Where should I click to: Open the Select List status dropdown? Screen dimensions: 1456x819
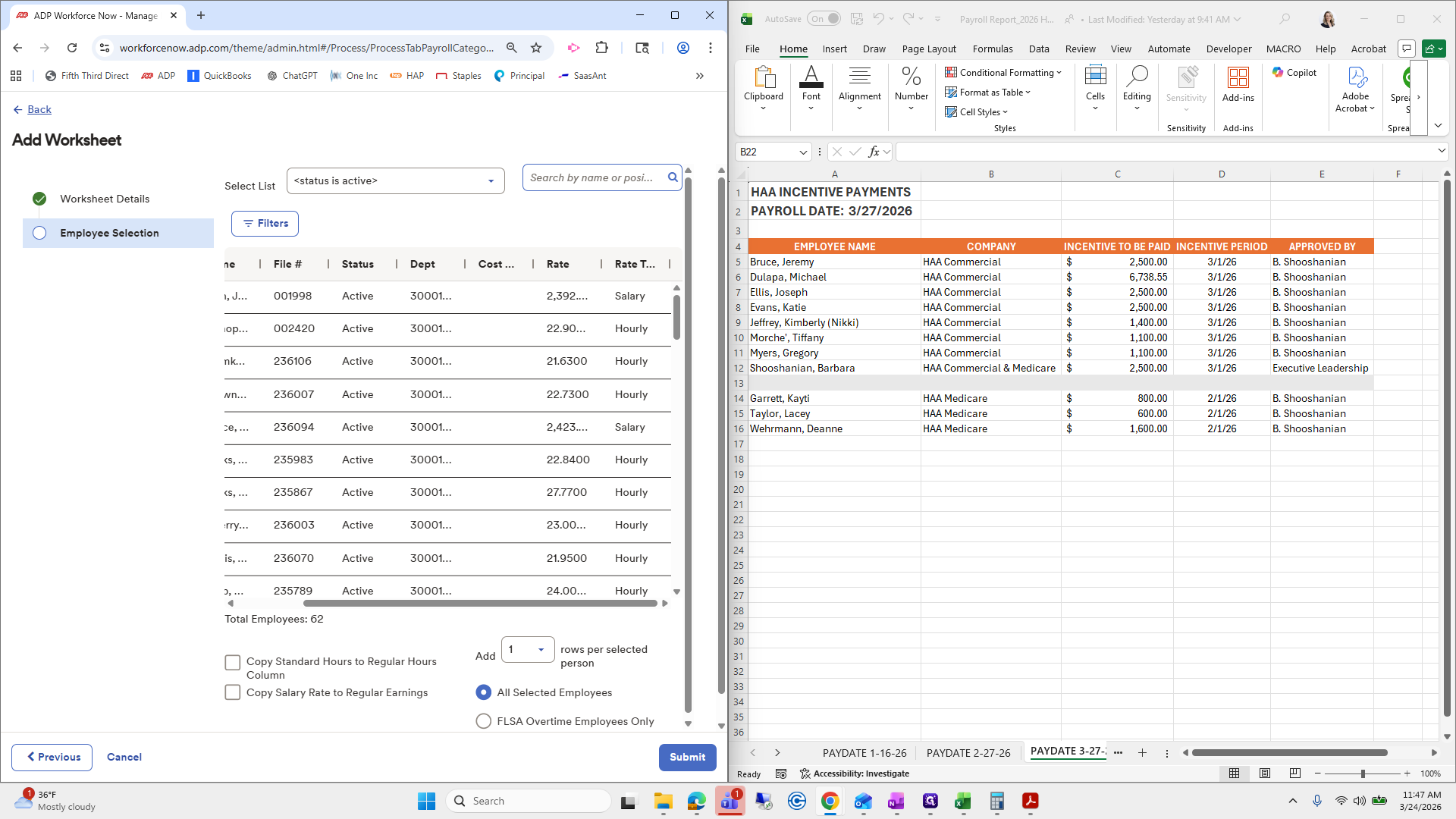[395, 181]
